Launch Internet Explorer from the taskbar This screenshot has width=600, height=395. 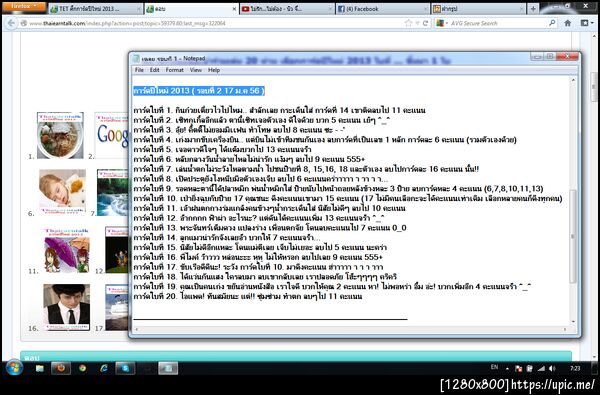pos(103,368)
